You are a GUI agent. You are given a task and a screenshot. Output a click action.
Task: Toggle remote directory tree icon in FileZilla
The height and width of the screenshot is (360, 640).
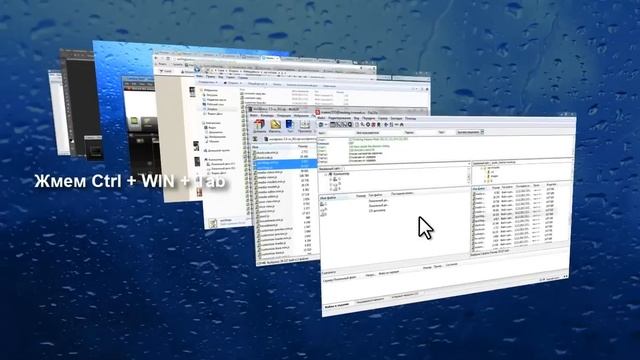tap(344, 124)
